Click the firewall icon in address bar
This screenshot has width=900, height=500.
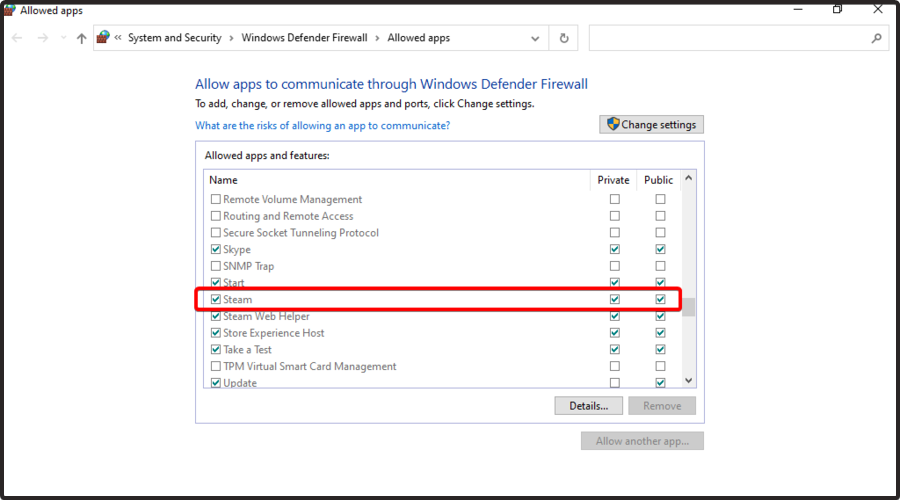[x=103, y=37]
